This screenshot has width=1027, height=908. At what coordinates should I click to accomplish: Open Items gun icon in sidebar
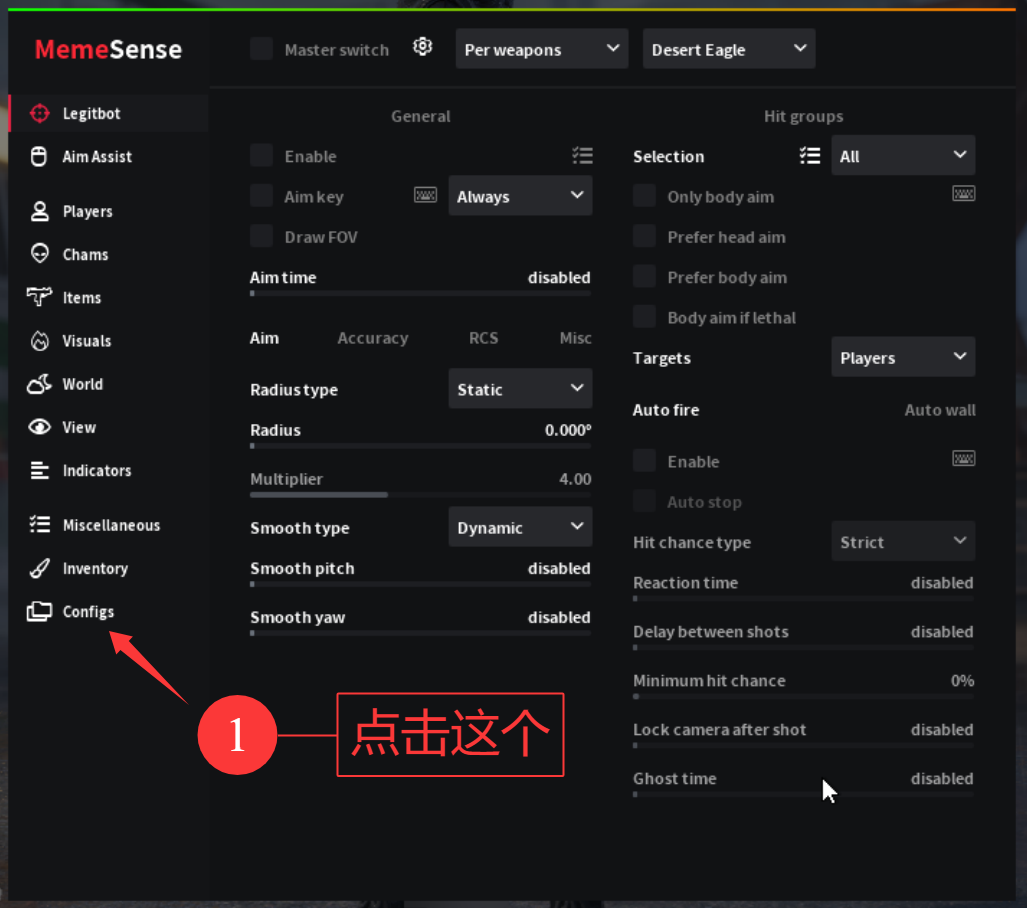(39, 298)
